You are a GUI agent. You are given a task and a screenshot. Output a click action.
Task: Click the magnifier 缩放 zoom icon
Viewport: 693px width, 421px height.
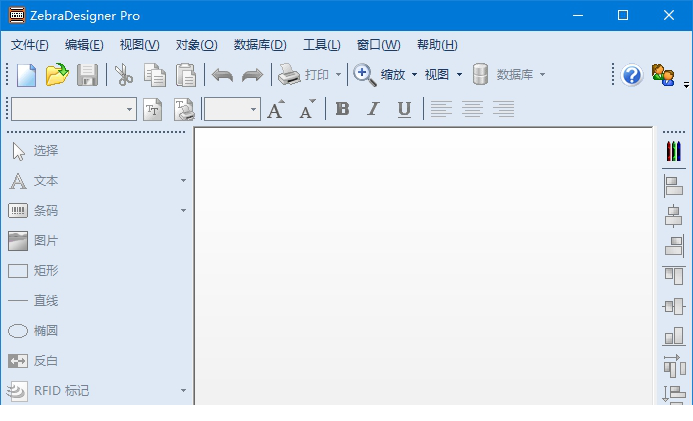[x=365, y=75]
